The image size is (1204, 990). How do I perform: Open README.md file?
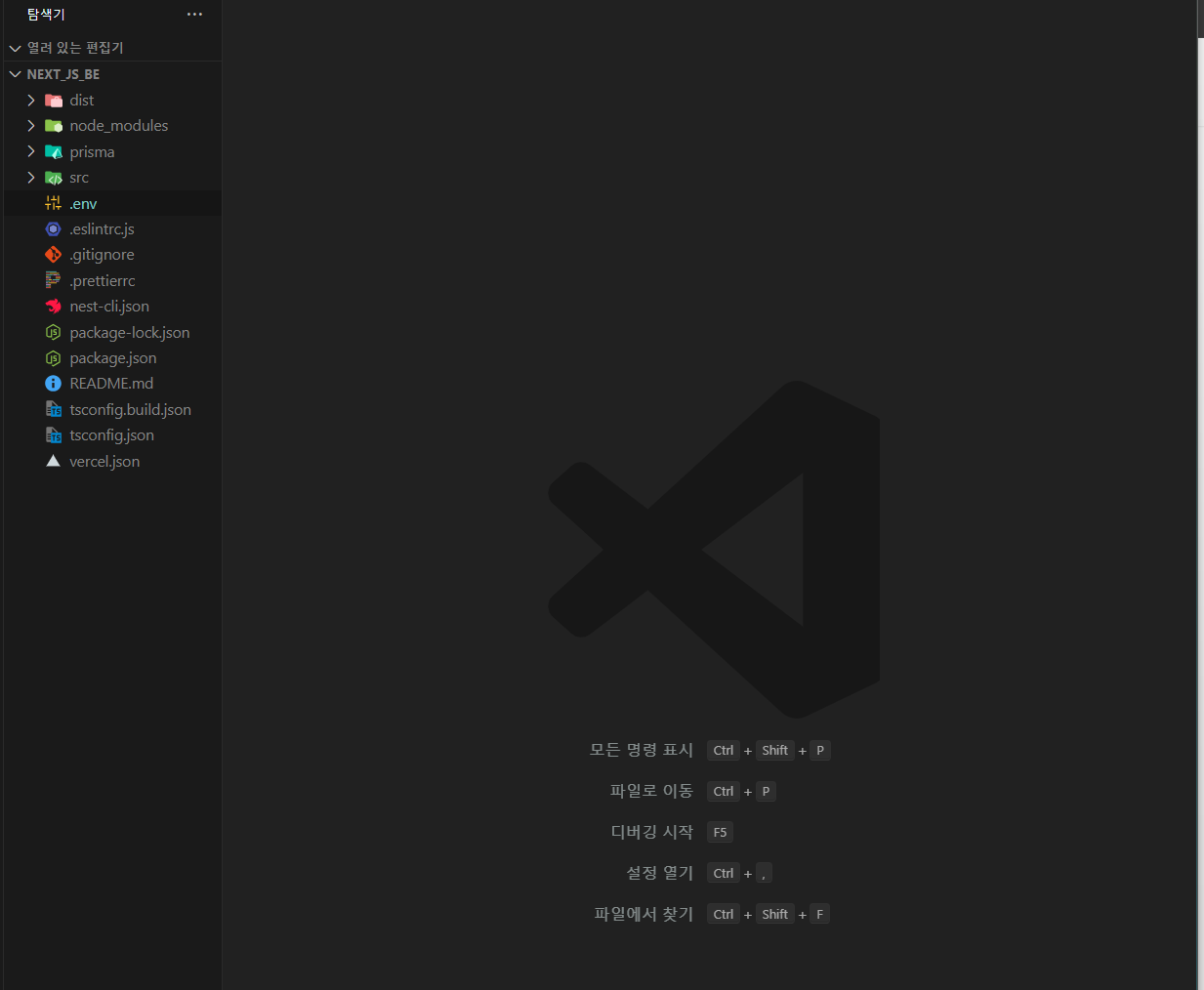coord(112,384)
